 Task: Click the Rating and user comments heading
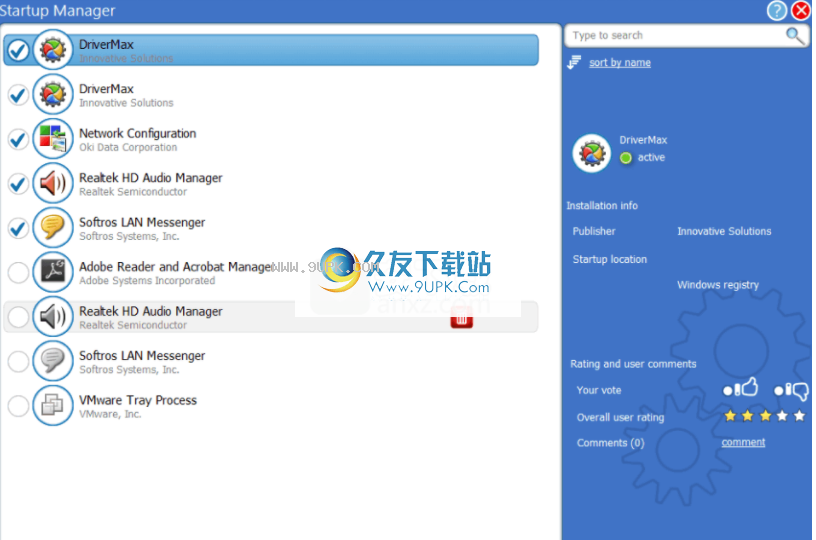coord(633,364)
